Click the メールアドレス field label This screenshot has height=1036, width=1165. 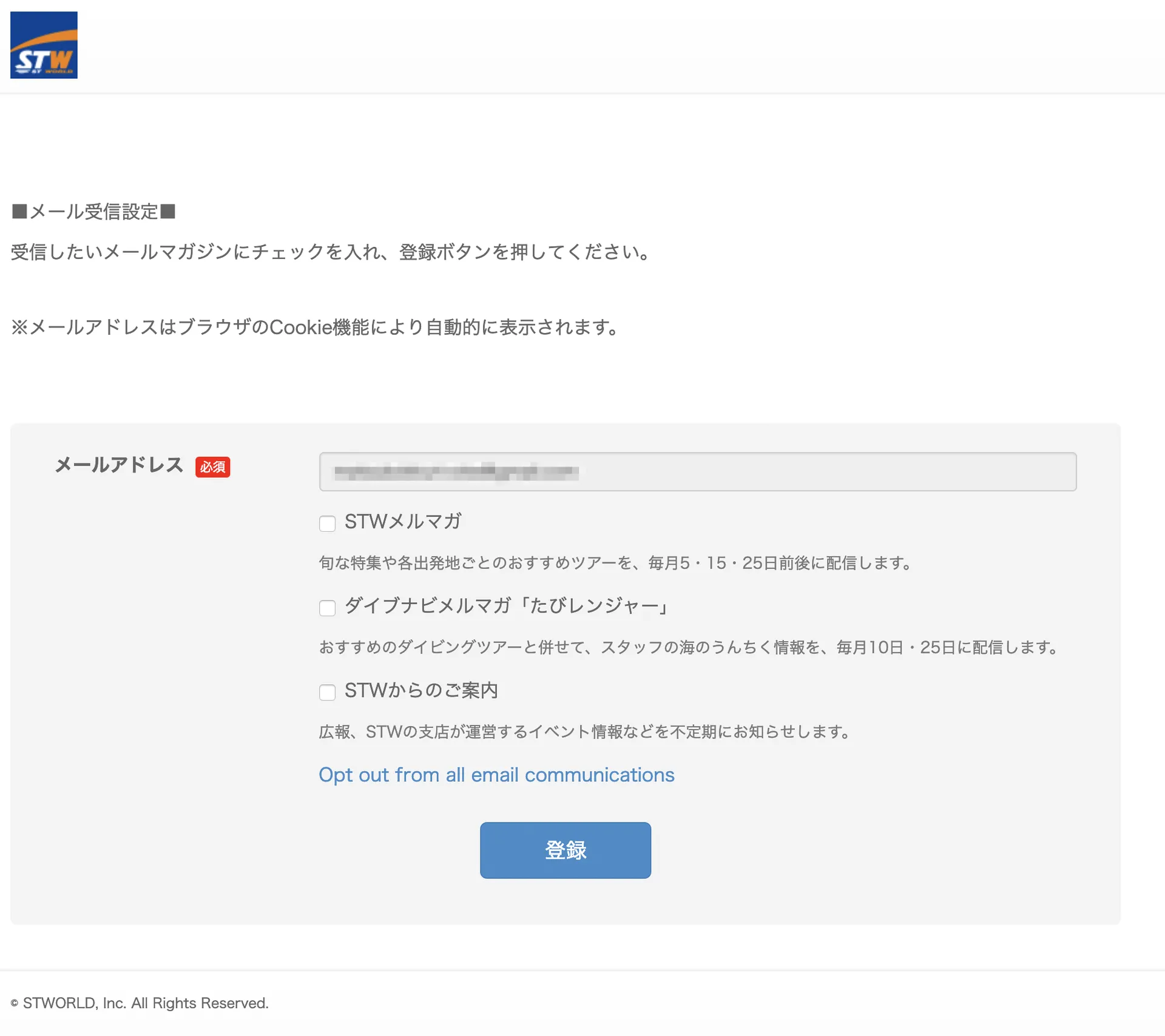119,465
